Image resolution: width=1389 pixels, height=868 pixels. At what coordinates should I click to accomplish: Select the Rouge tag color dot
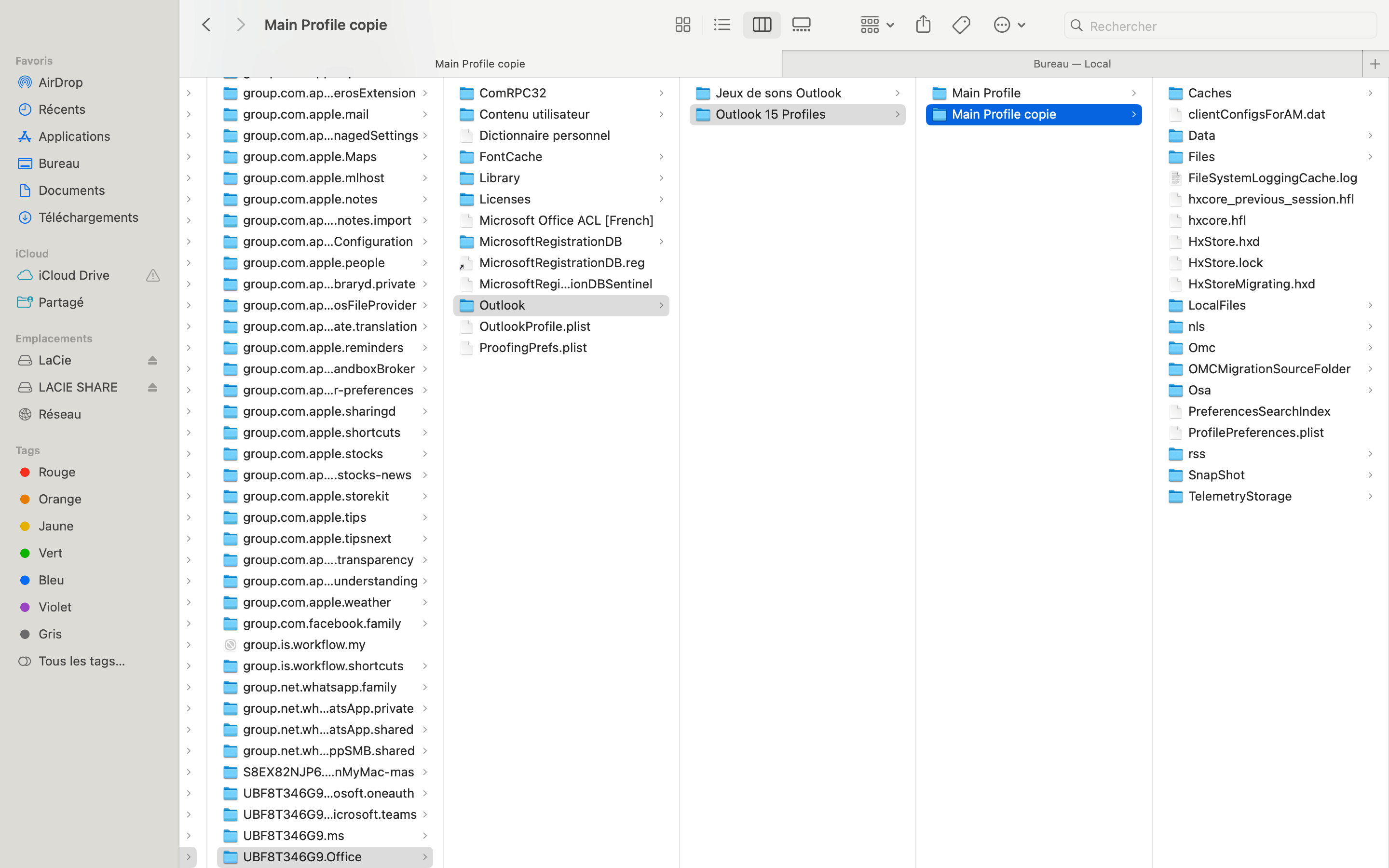(x=25, y=472)
